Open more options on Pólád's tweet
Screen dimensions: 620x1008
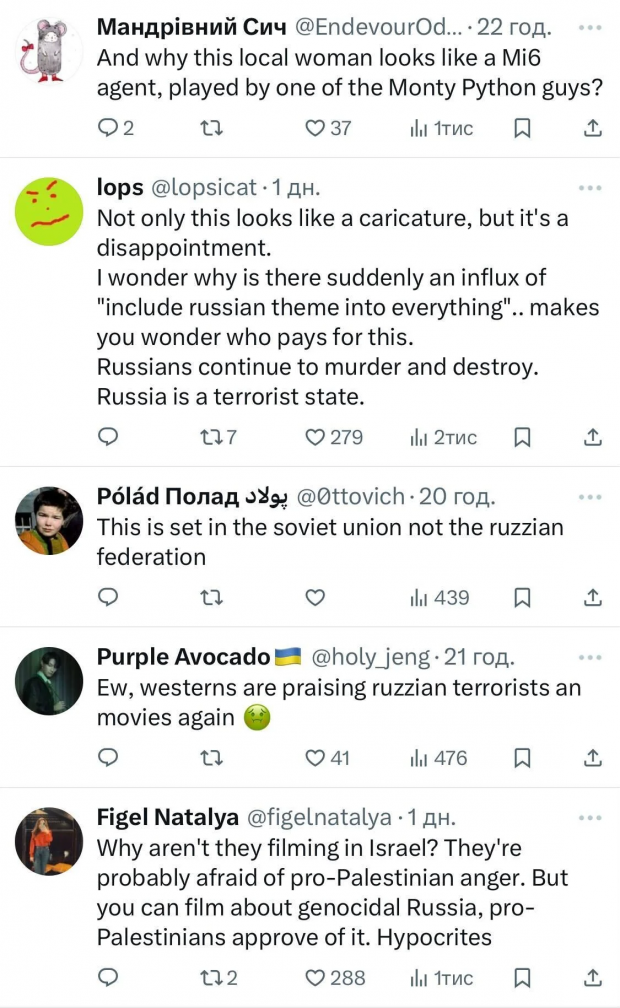click(591, 496)
